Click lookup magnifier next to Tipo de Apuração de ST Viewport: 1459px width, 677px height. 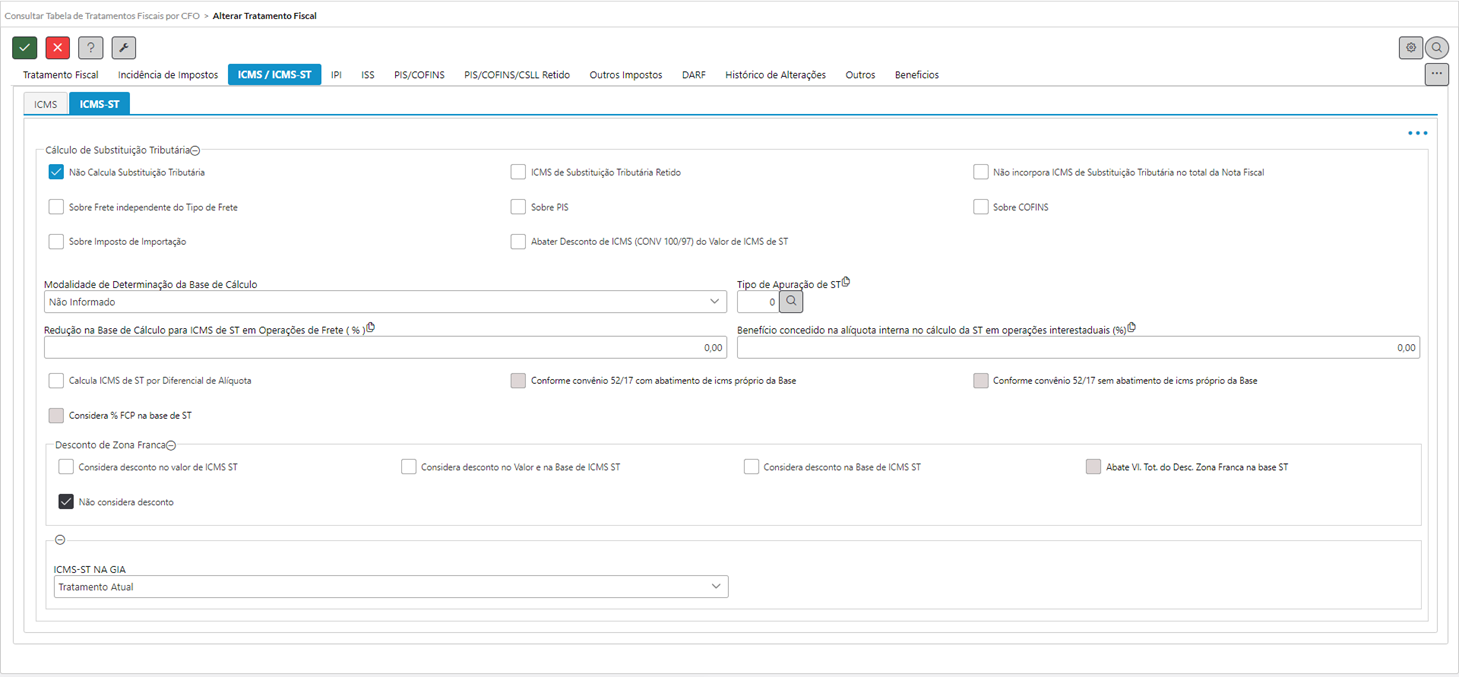tap(791, 301)
